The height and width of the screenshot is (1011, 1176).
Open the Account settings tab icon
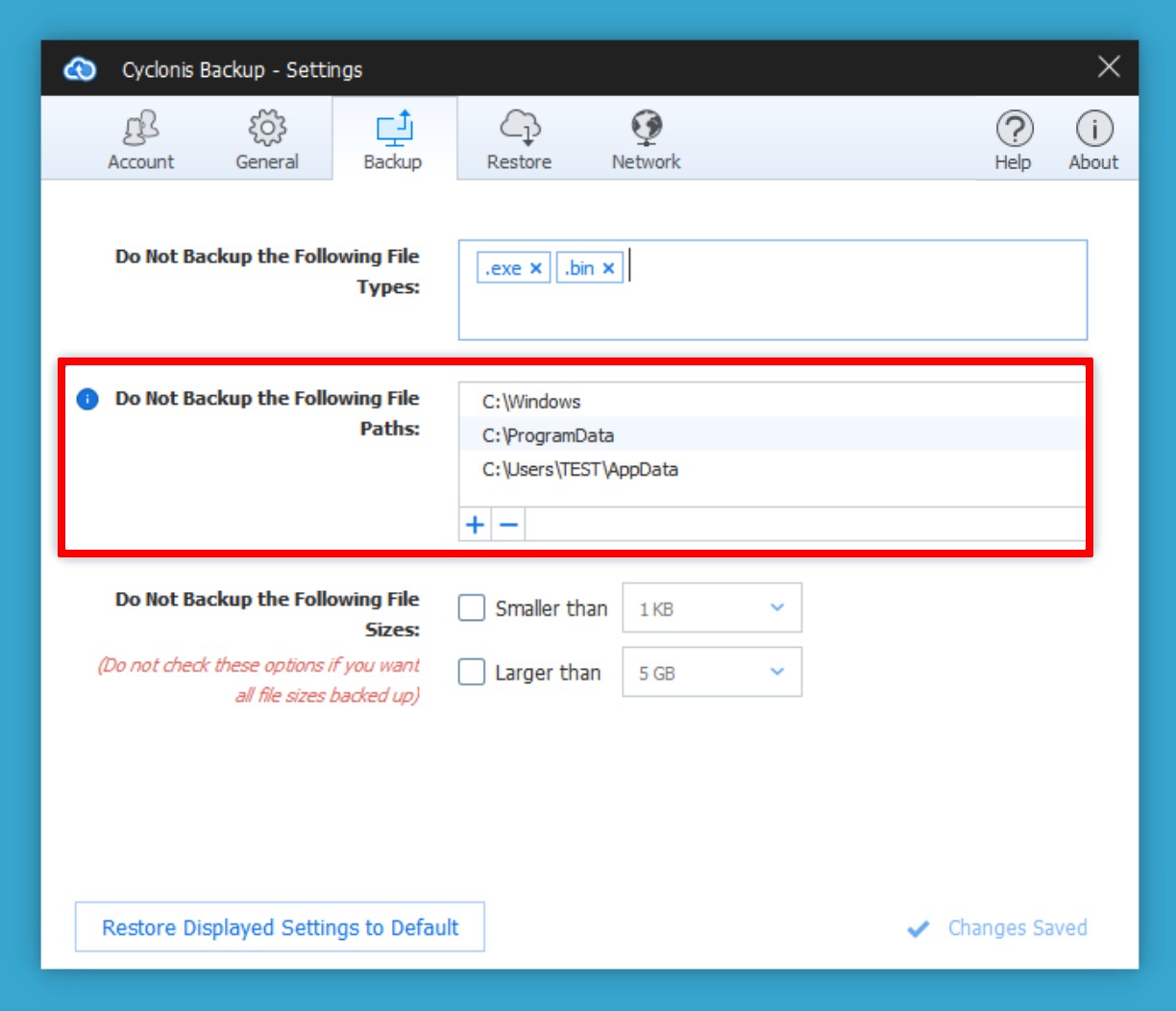click(140, 128)
